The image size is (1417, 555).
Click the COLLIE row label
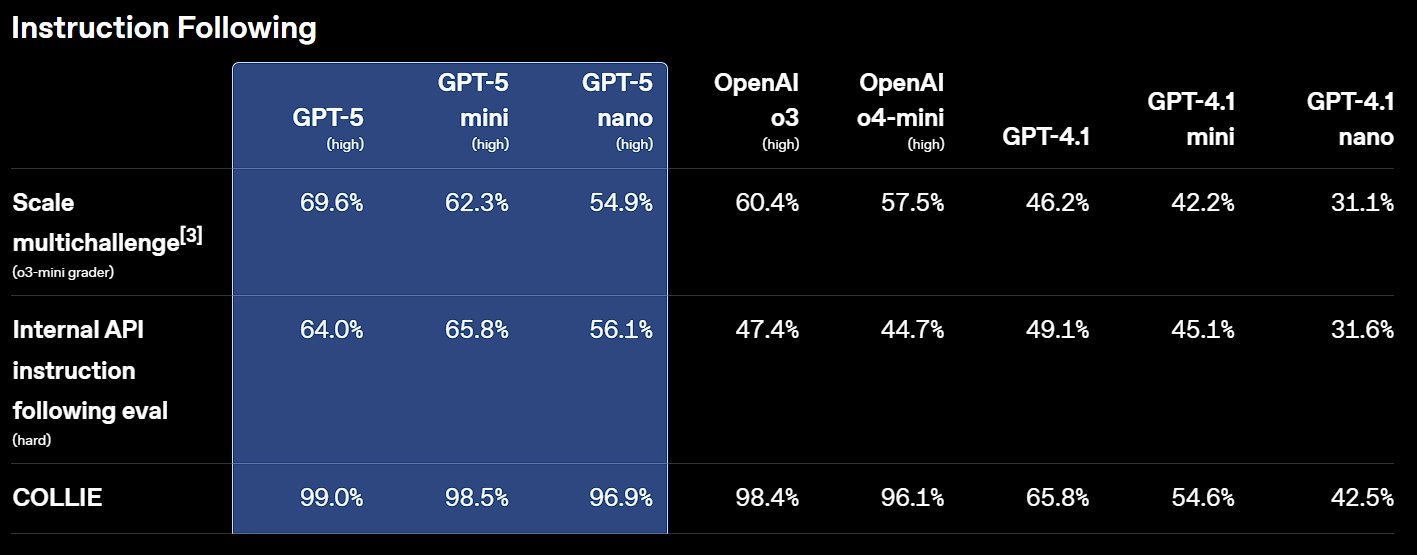(57, 497)
